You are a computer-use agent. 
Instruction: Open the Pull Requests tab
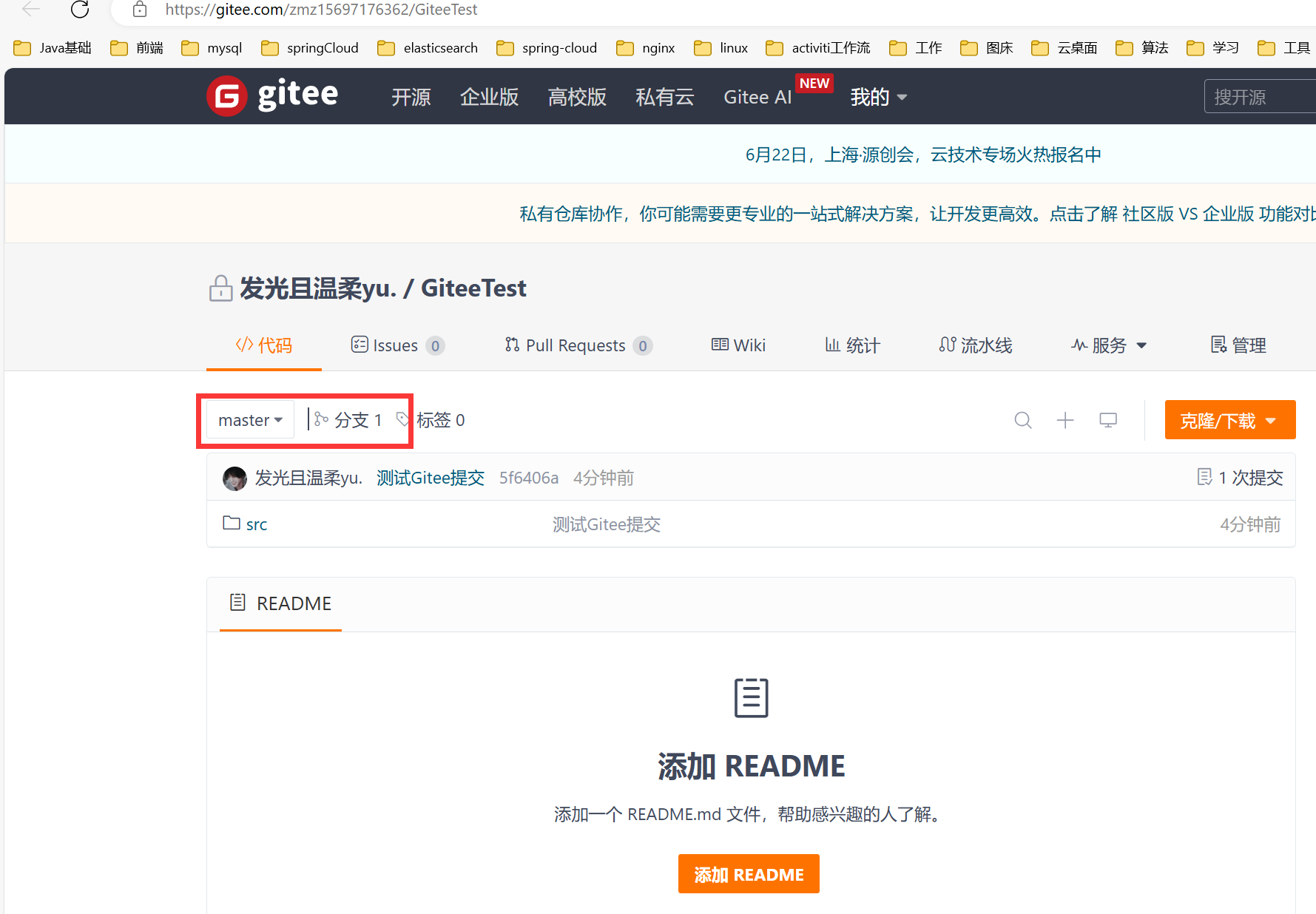(578, 345)
